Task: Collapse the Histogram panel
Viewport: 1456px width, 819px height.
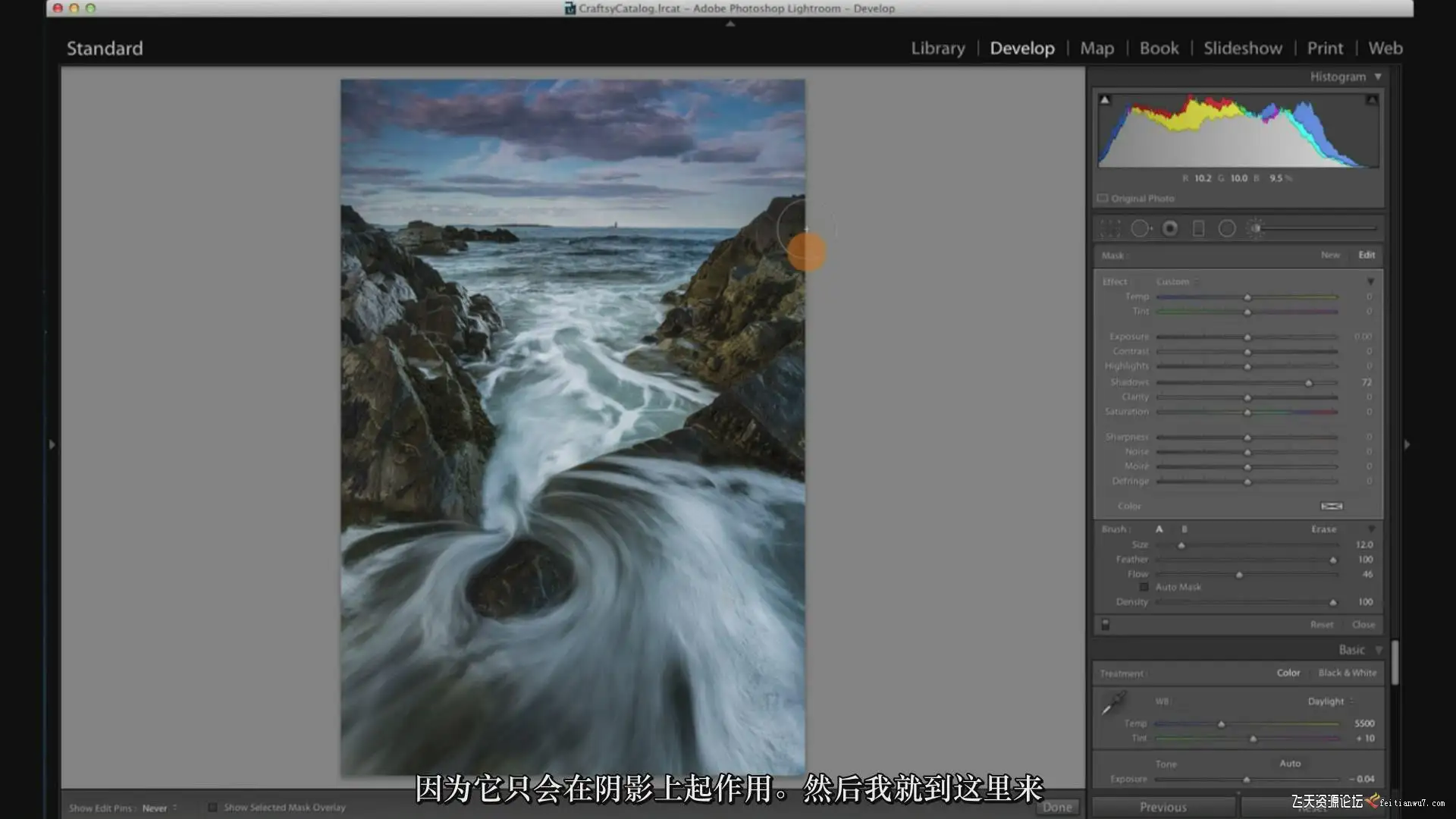Action: (x=1378, y=77)
